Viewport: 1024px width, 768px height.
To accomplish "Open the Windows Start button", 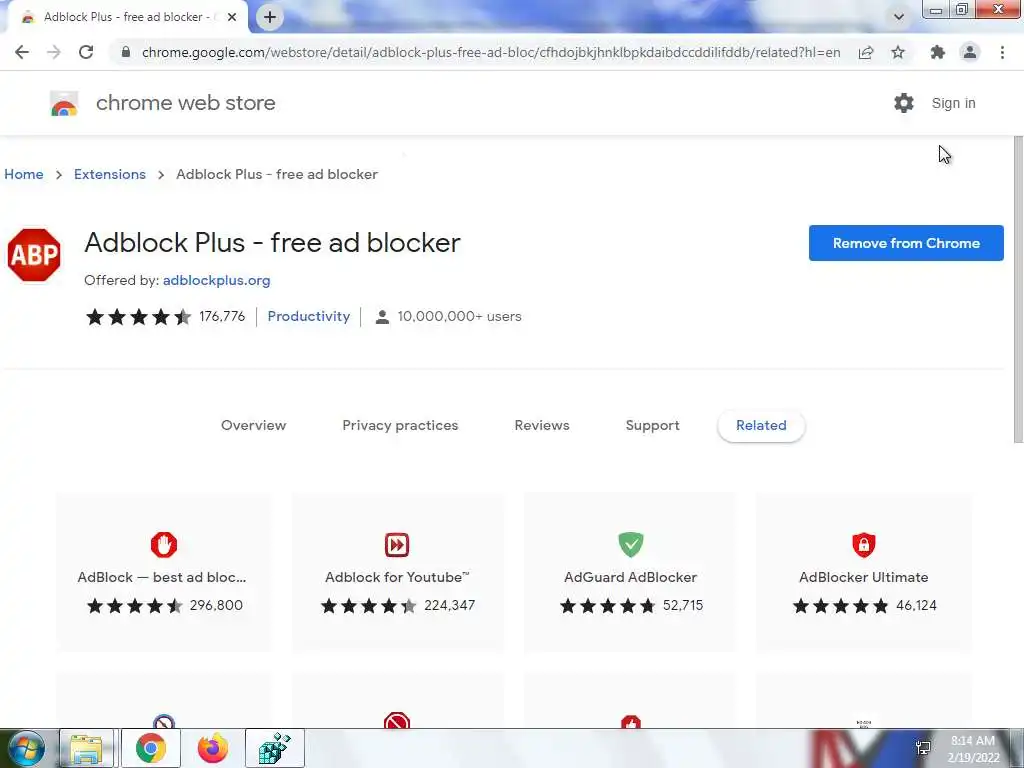I will tap(26, 748).
